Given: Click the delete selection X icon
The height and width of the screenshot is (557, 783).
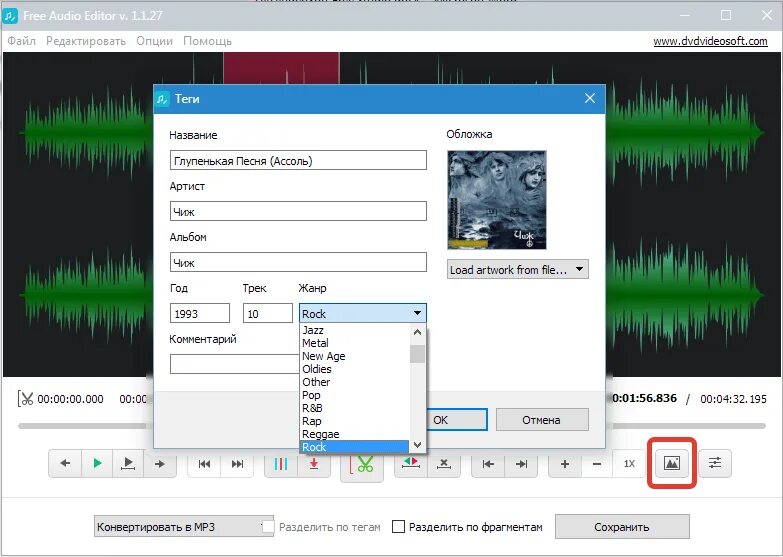Looking at the screenshot, I should [443, 464].
